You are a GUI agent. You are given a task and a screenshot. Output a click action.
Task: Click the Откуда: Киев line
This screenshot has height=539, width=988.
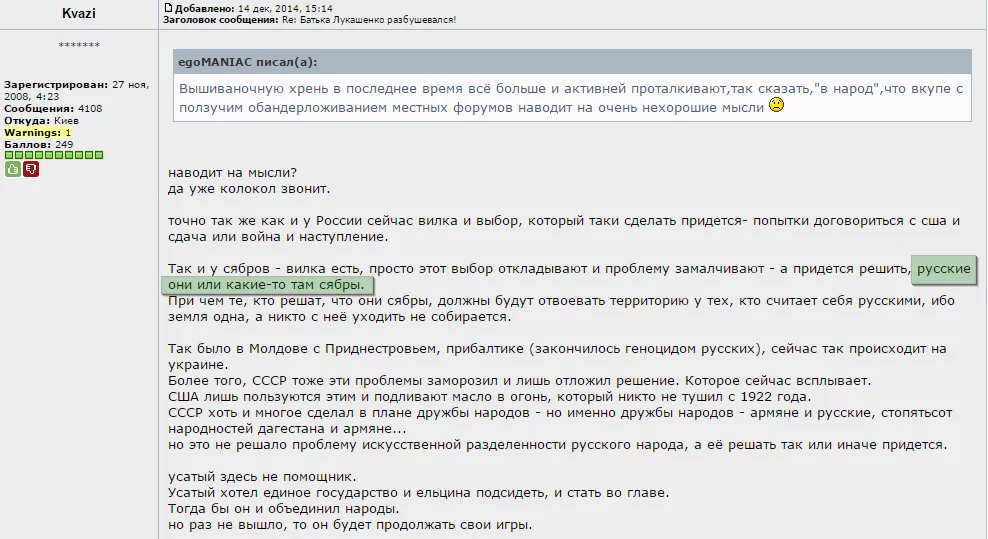(x=41, y=120)
